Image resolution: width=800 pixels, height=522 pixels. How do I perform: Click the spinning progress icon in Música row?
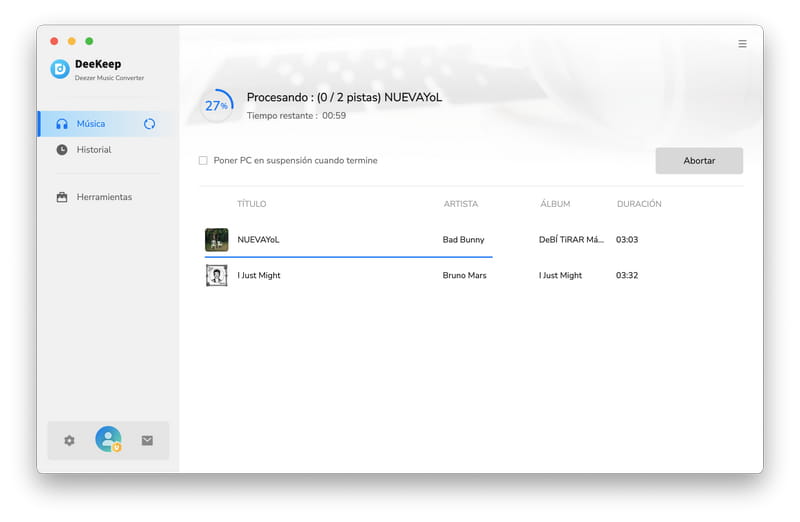pos(149,124)
